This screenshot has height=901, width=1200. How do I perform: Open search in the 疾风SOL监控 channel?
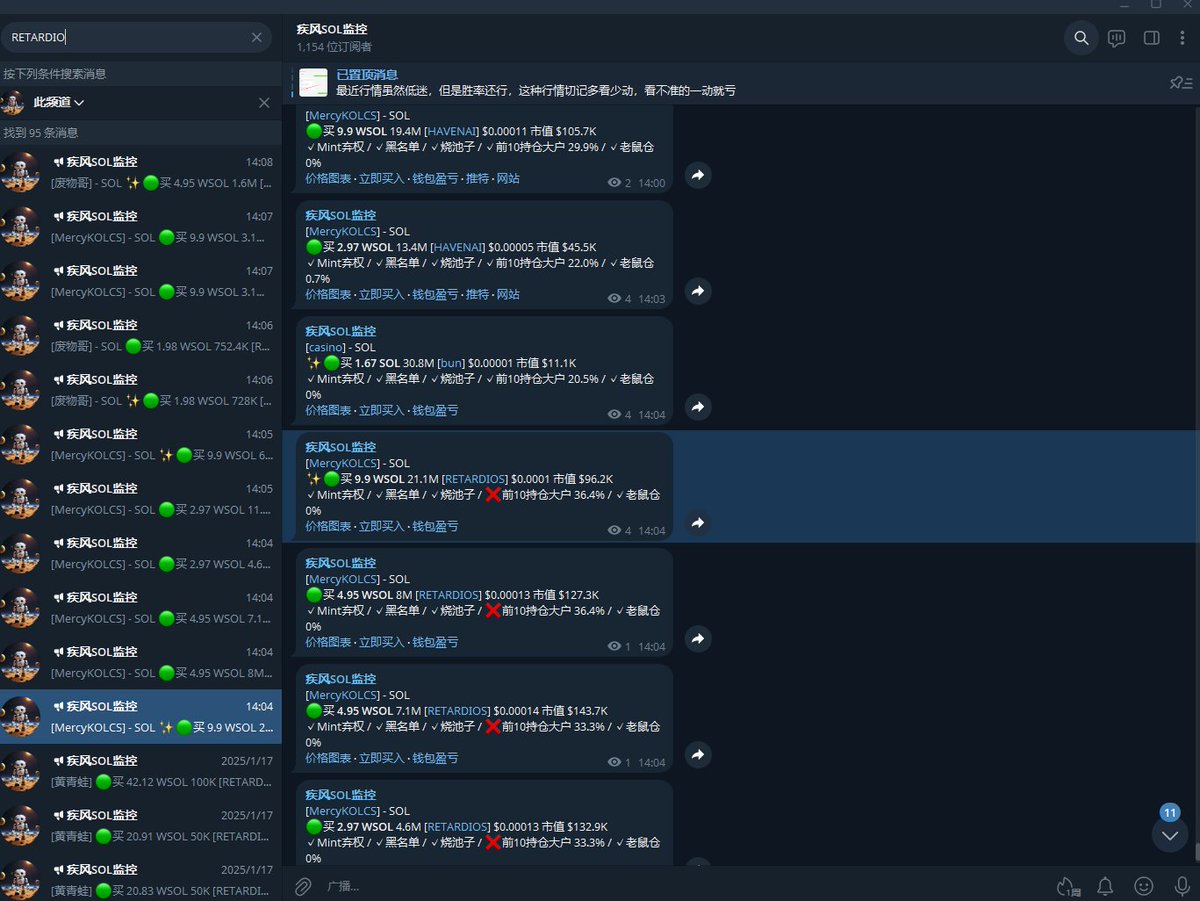(x=1081, y=37)
